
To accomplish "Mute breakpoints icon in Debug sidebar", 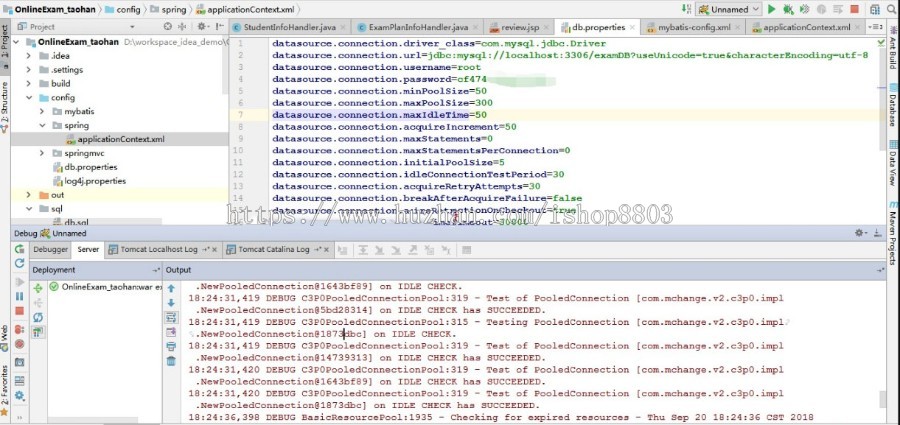I will pos(20,344).
